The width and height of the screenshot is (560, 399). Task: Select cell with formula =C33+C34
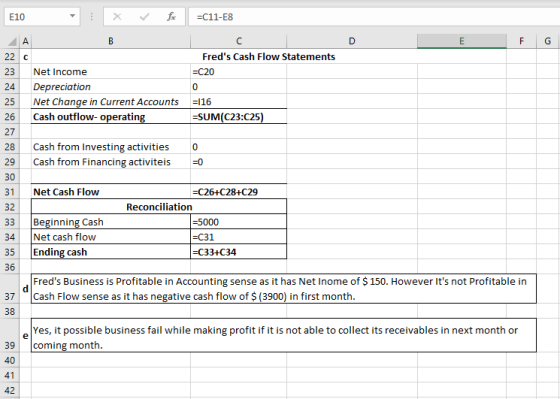coord(239,252)
